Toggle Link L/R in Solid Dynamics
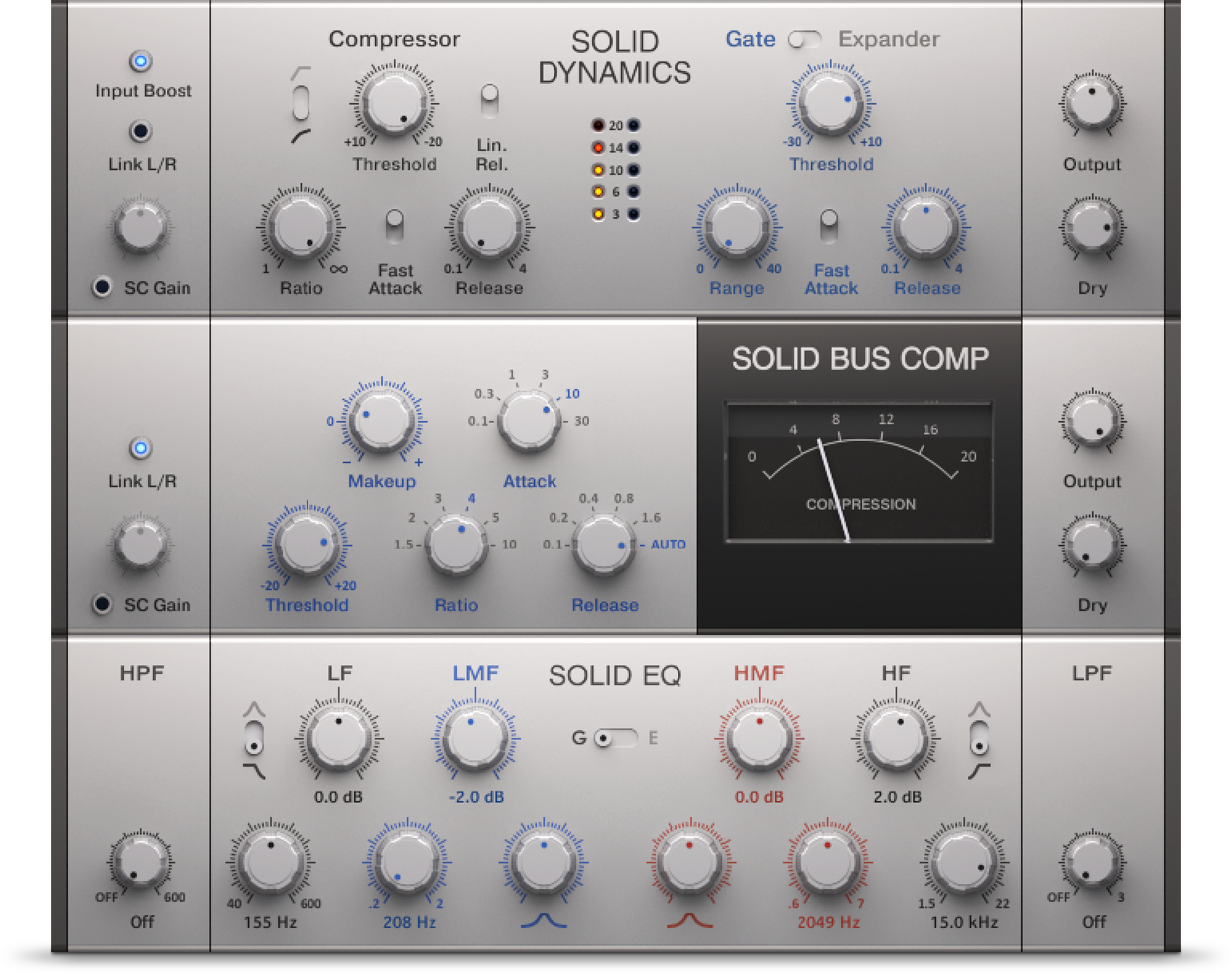 141,131
